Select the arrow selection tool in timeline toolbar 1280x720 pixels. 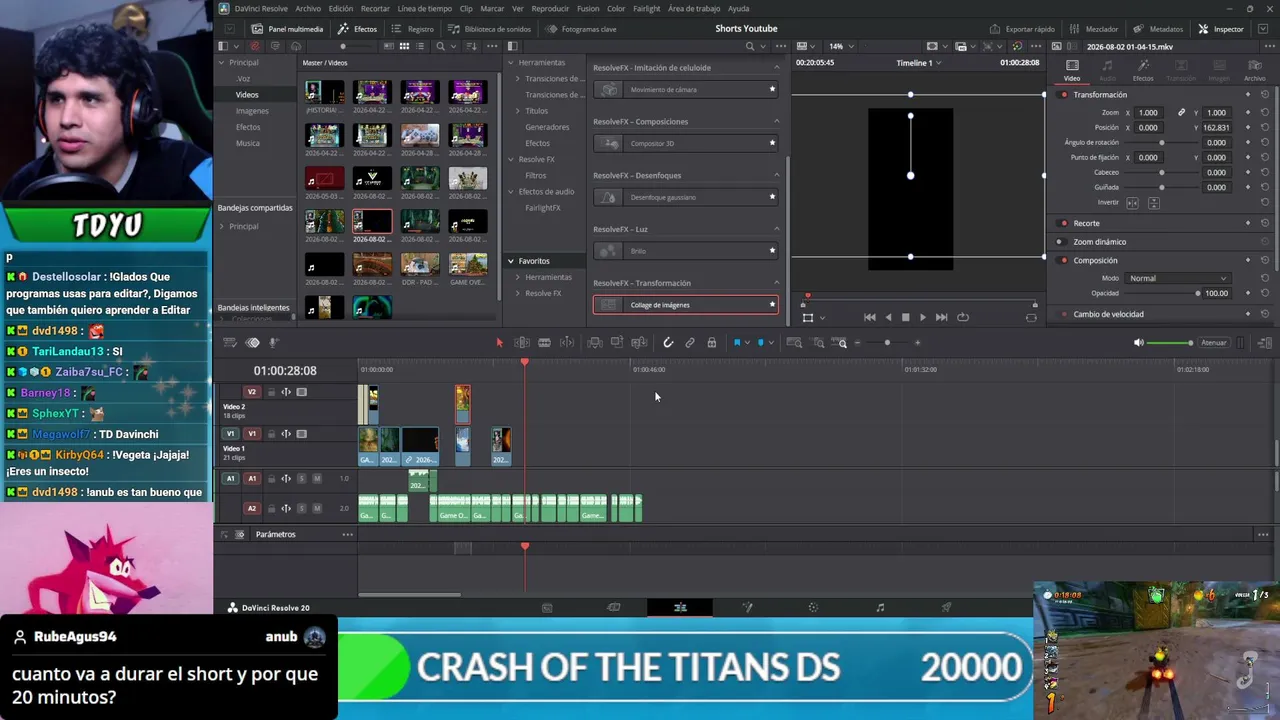click(x=500, y=343)
